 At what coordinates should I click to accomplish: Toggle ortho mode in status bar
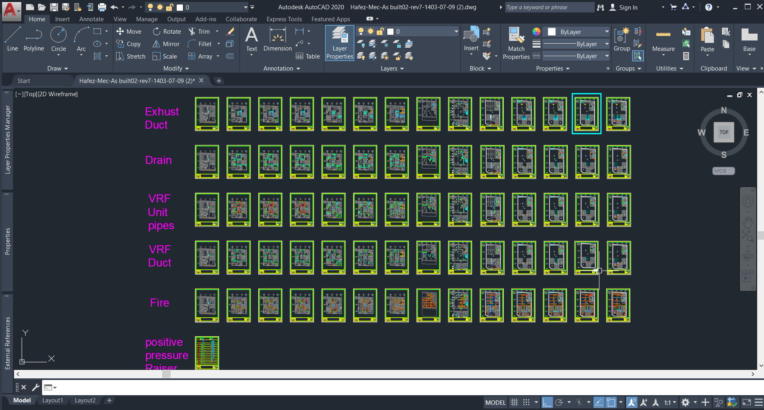(547, 402)
